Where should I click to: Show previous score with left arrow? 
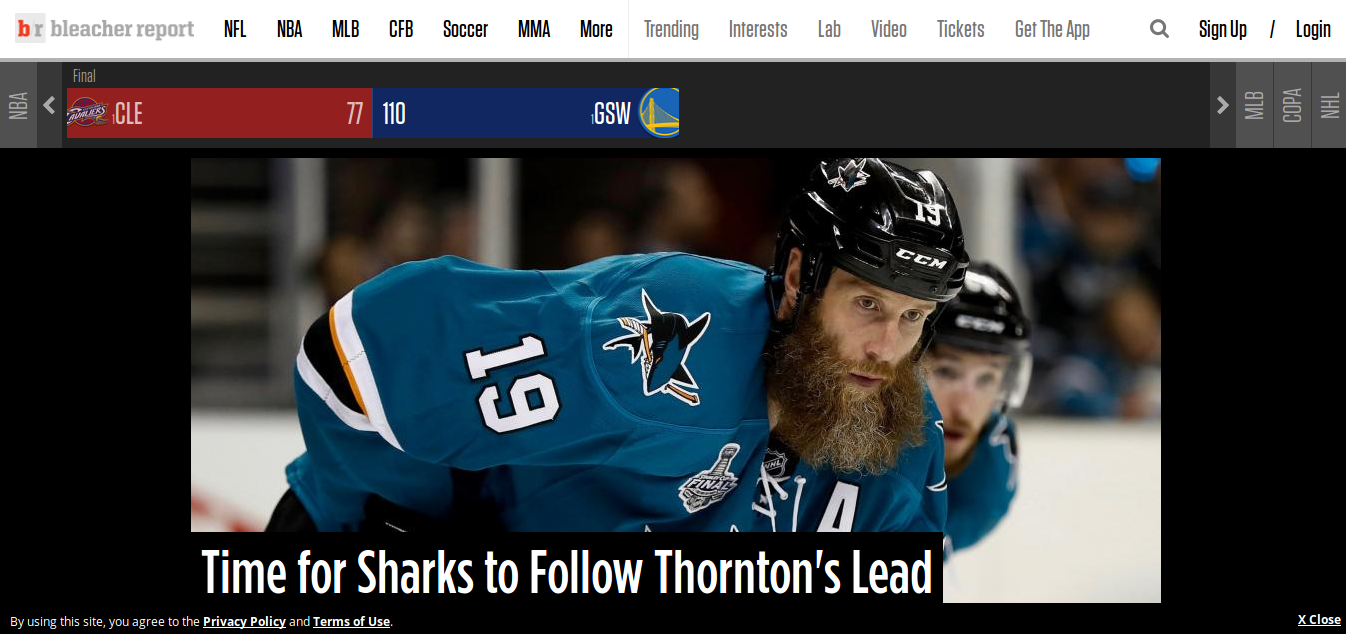coord(49,105)
